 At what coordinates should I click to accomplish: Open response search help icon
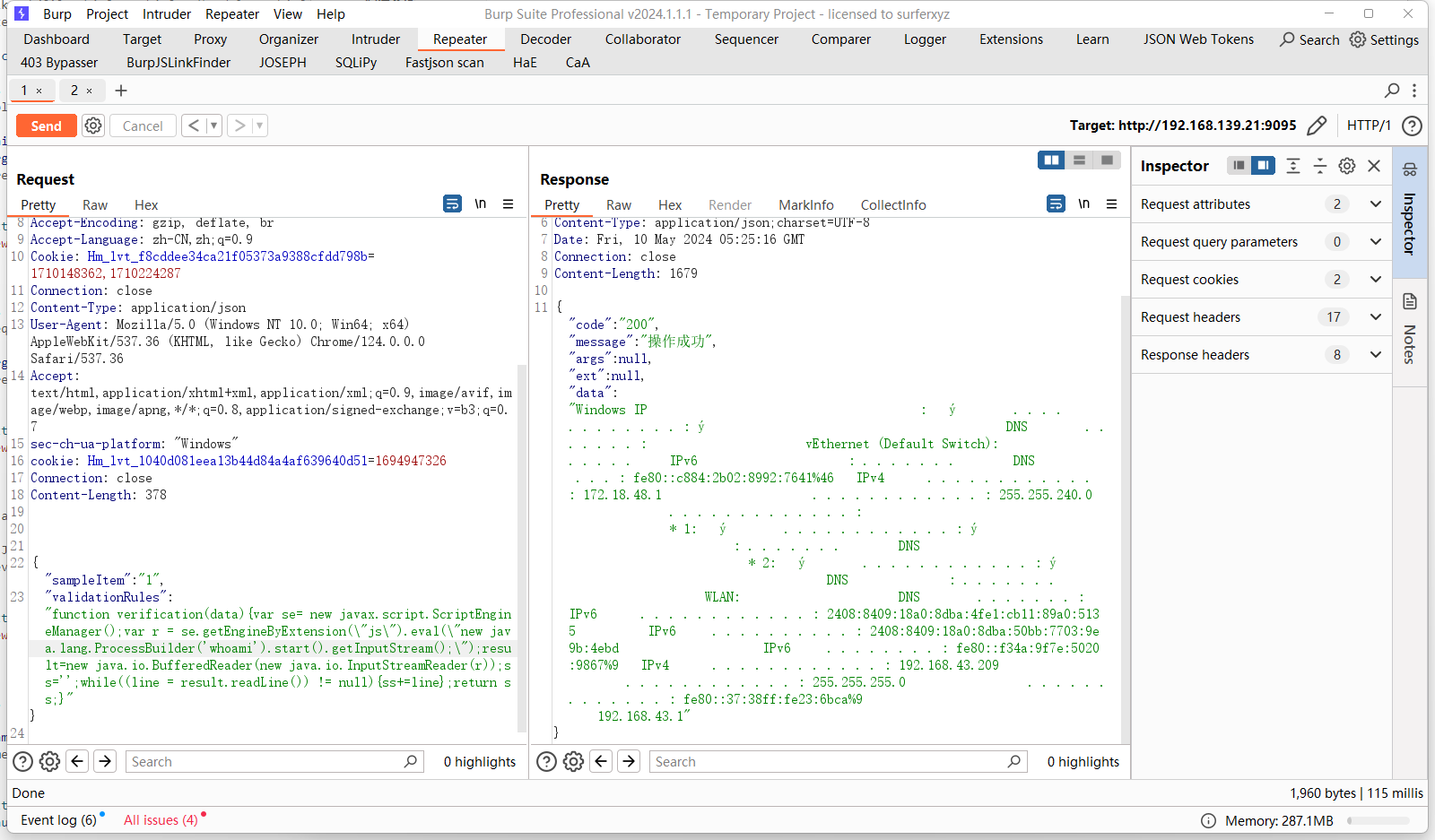546,761
